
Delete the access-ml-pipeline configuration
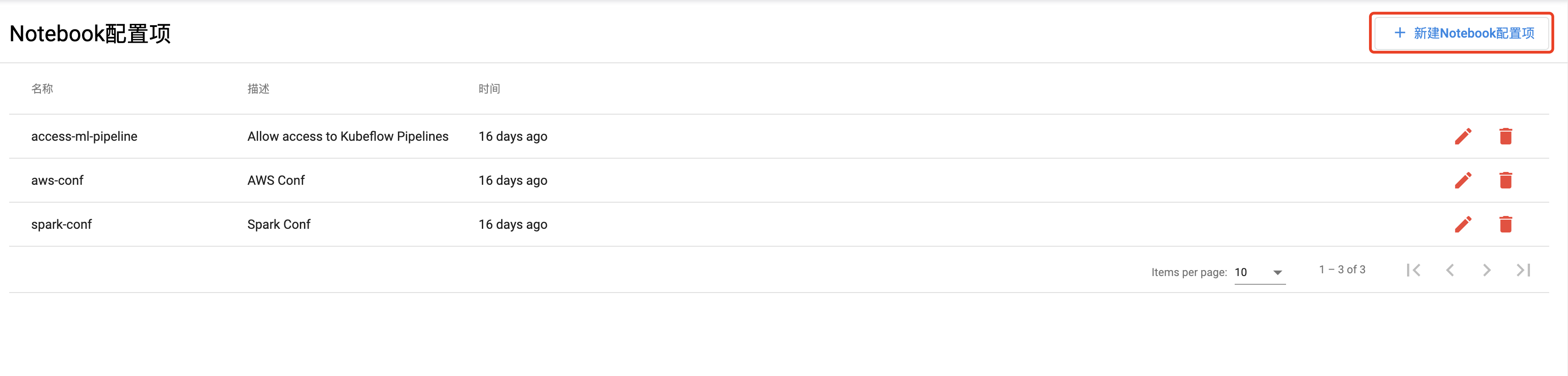pyautogui.click(x=1505, y=136)
